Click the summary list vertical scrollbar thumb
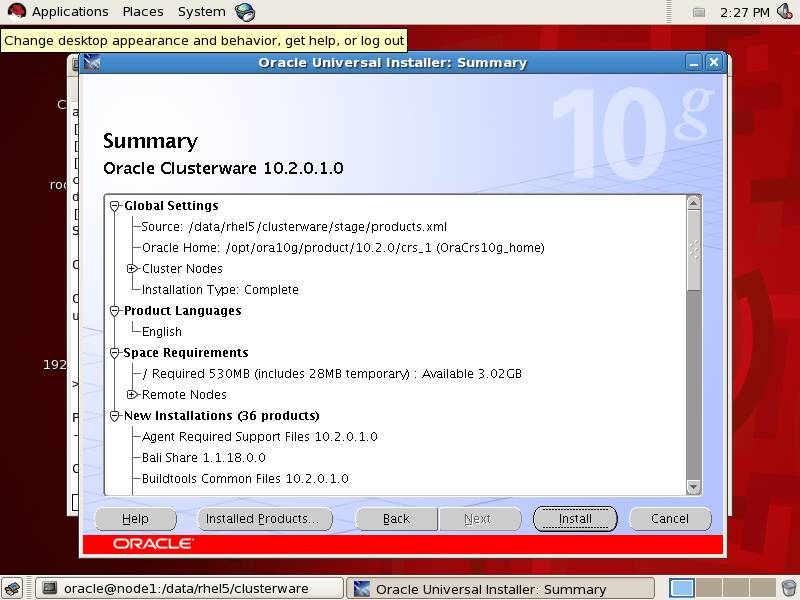The width and height of the screenshot is (800, 600). [693, 251]
